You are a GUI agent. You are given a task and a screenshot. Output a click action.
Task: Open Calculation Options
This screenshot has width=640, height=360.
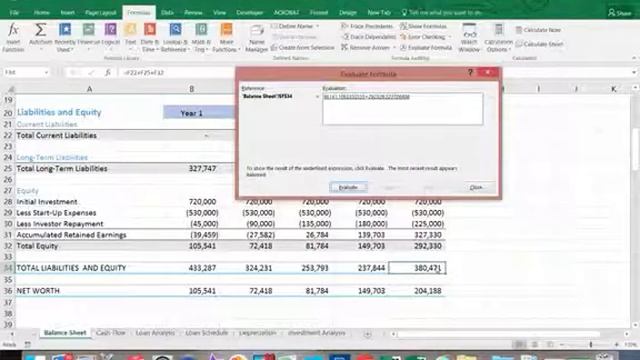coord(498,37)
